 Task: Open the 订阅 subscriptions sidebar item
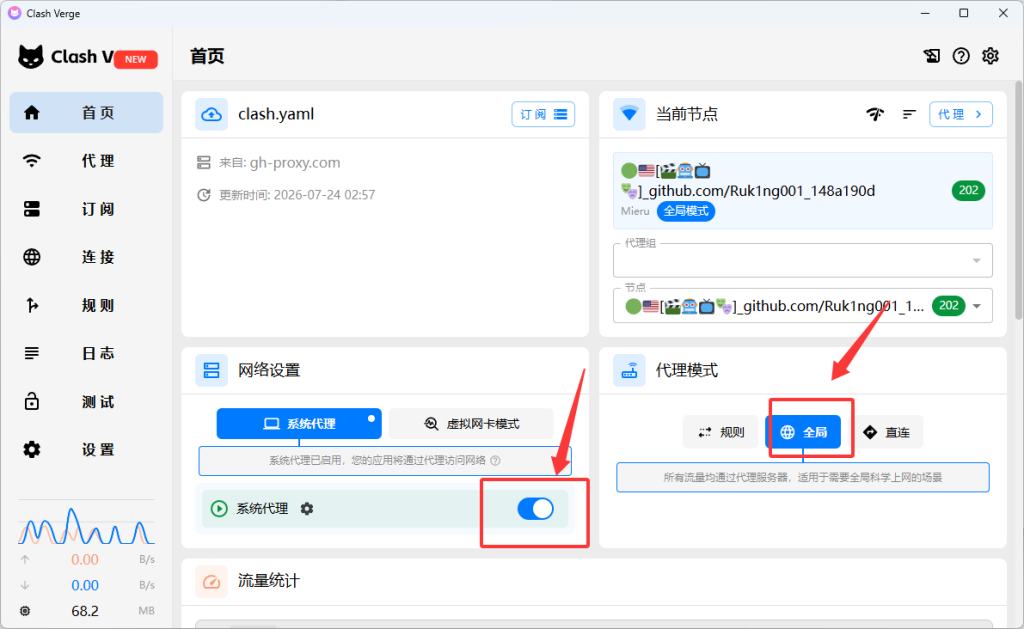click(86, 209)
